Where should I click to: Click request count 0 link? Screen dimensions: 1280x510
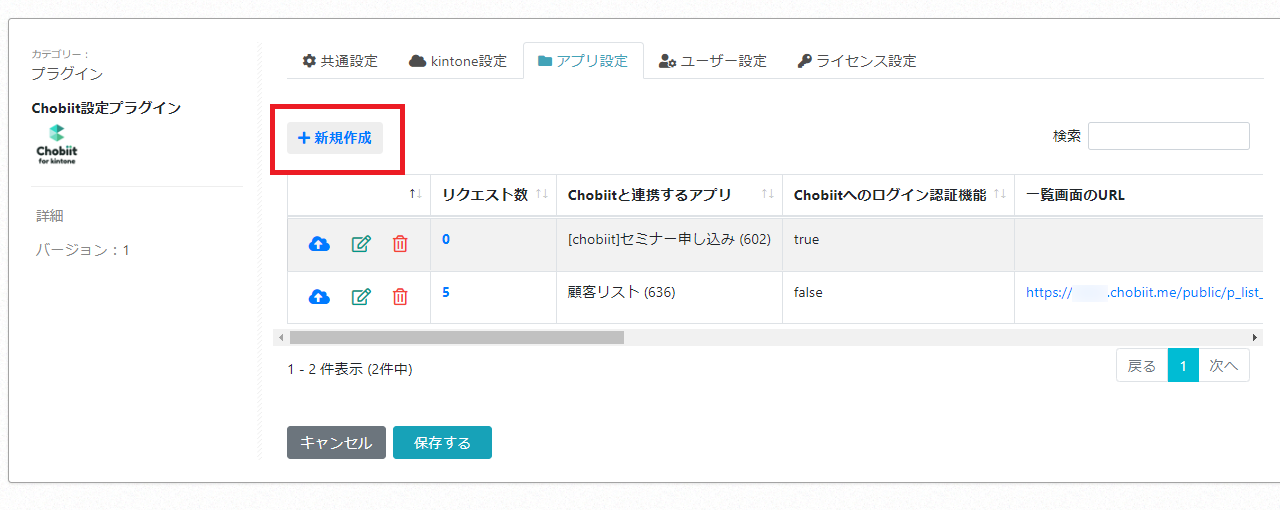pos(446,239)
